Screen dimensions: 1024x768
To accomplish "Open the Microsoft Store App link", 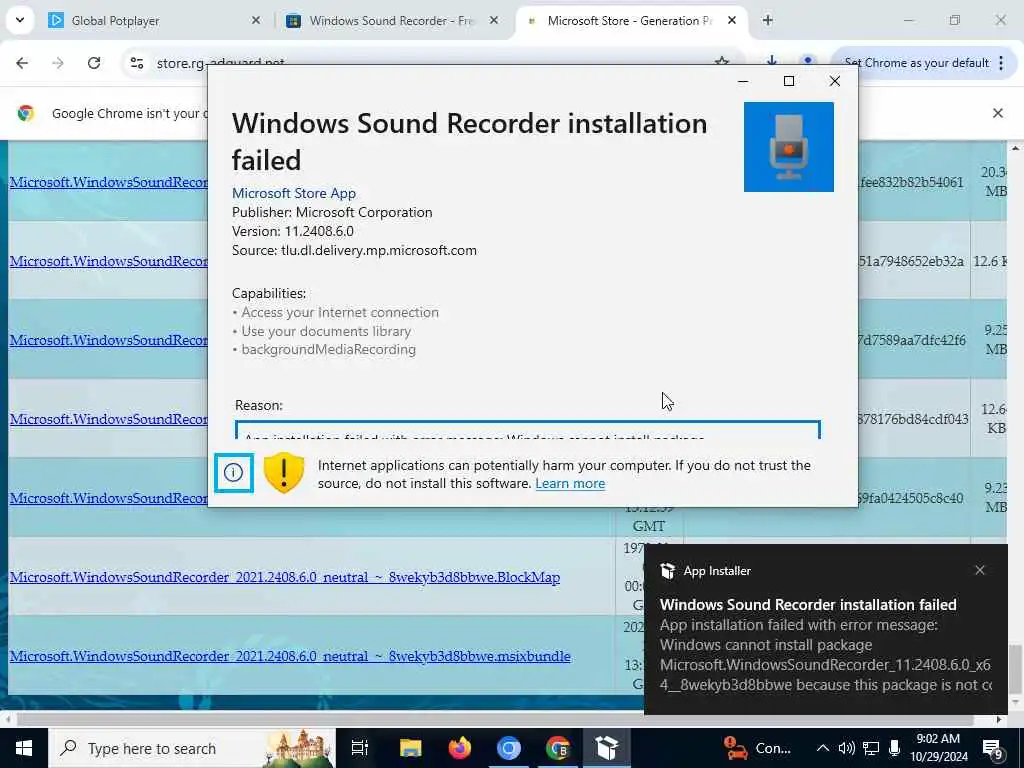I will [x=293, y=193].
